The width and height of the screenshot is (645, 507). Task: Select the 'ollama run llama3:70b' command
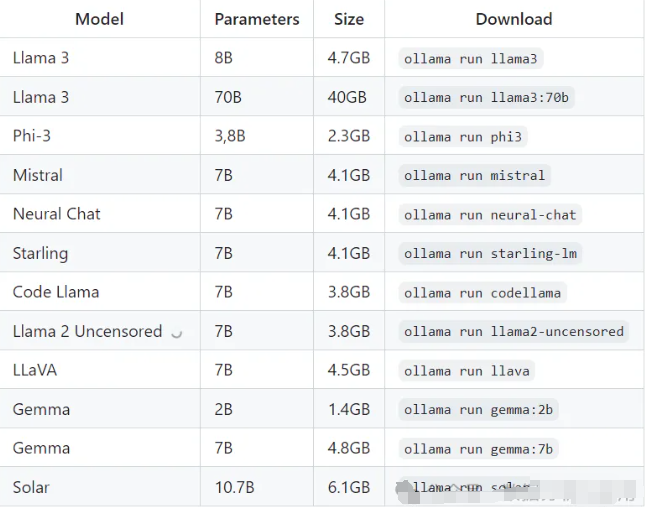(486, 97)
